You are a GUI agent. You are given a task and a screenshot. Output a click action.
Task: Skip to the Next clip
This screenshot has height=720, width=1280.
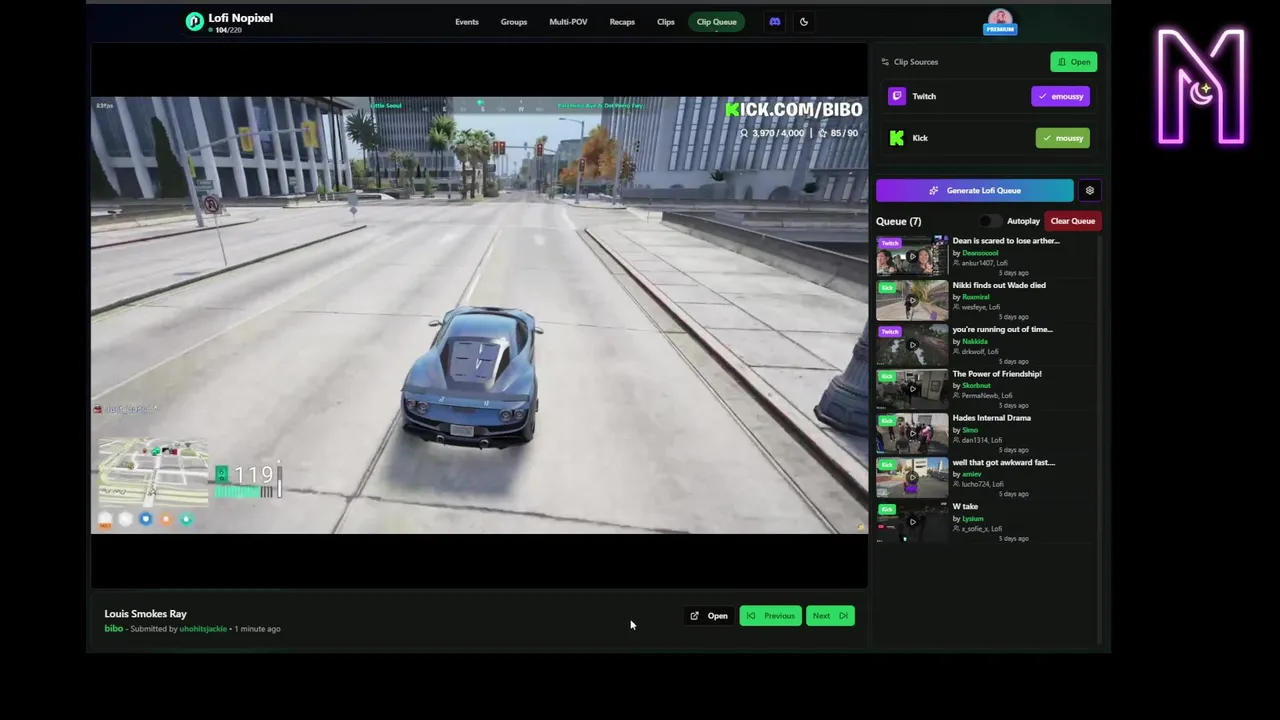click(830, 616)
